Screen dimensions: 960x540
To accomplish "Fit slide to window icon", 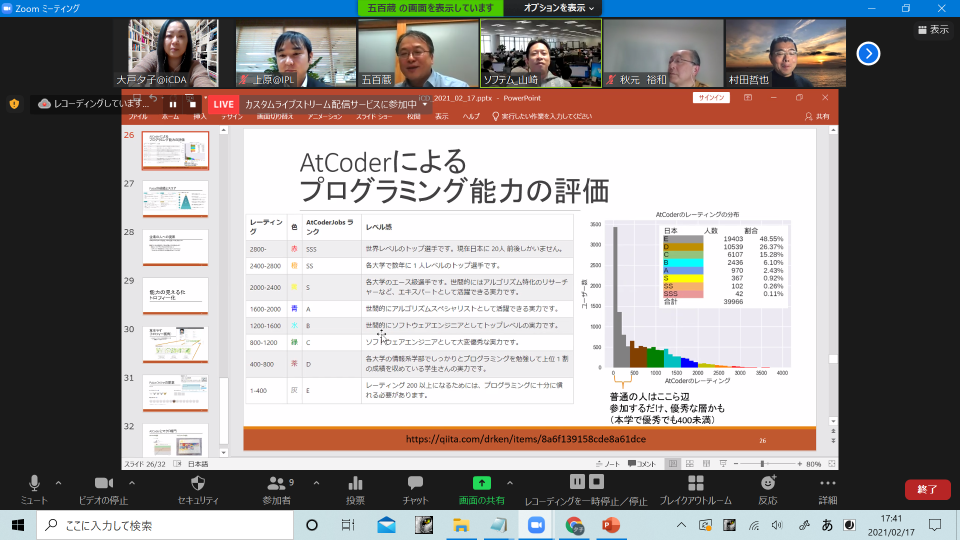I will coord(831,464).
